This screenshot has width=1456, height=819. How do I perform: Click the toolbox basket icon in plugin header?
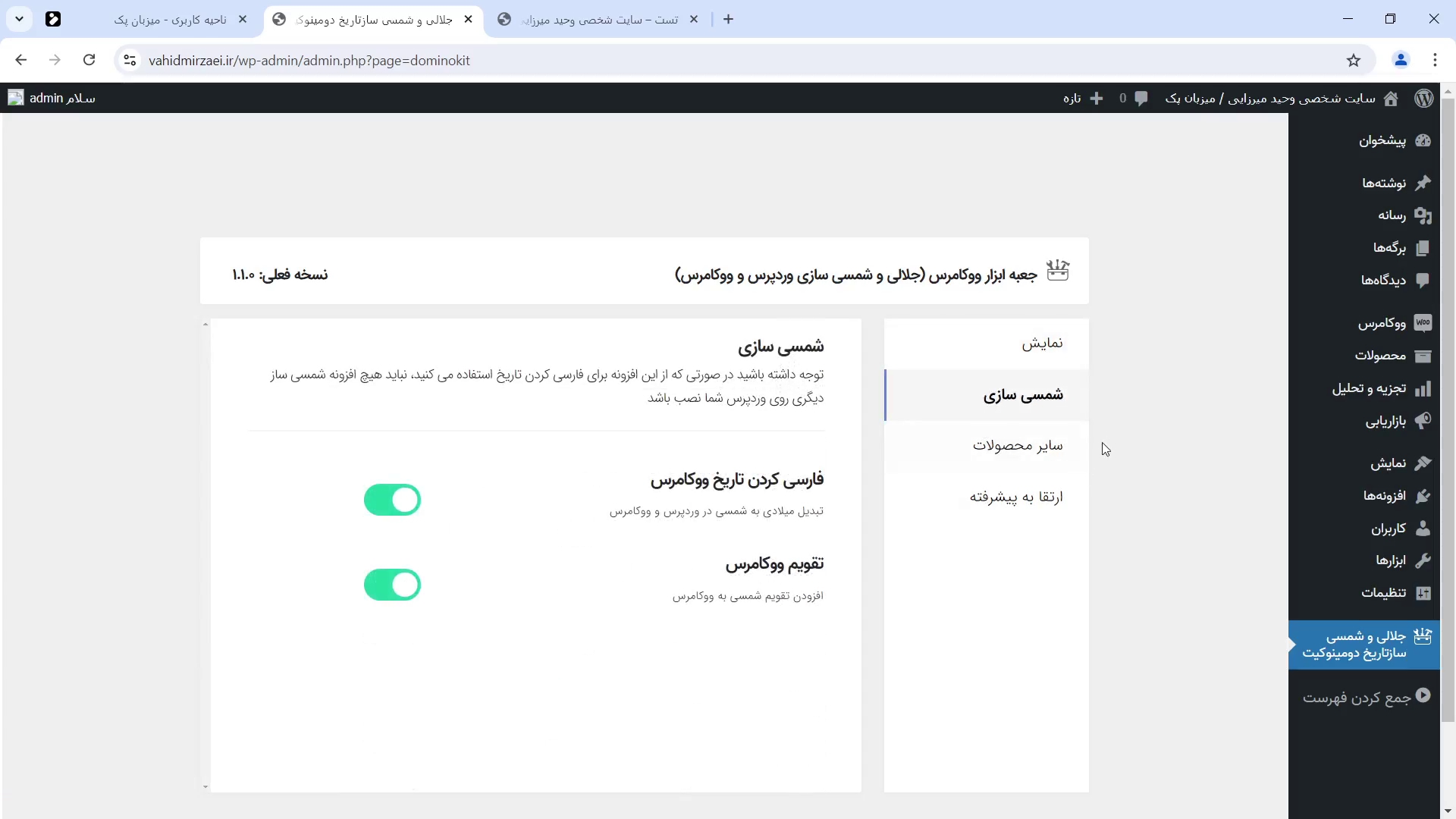coord(1057,271)
